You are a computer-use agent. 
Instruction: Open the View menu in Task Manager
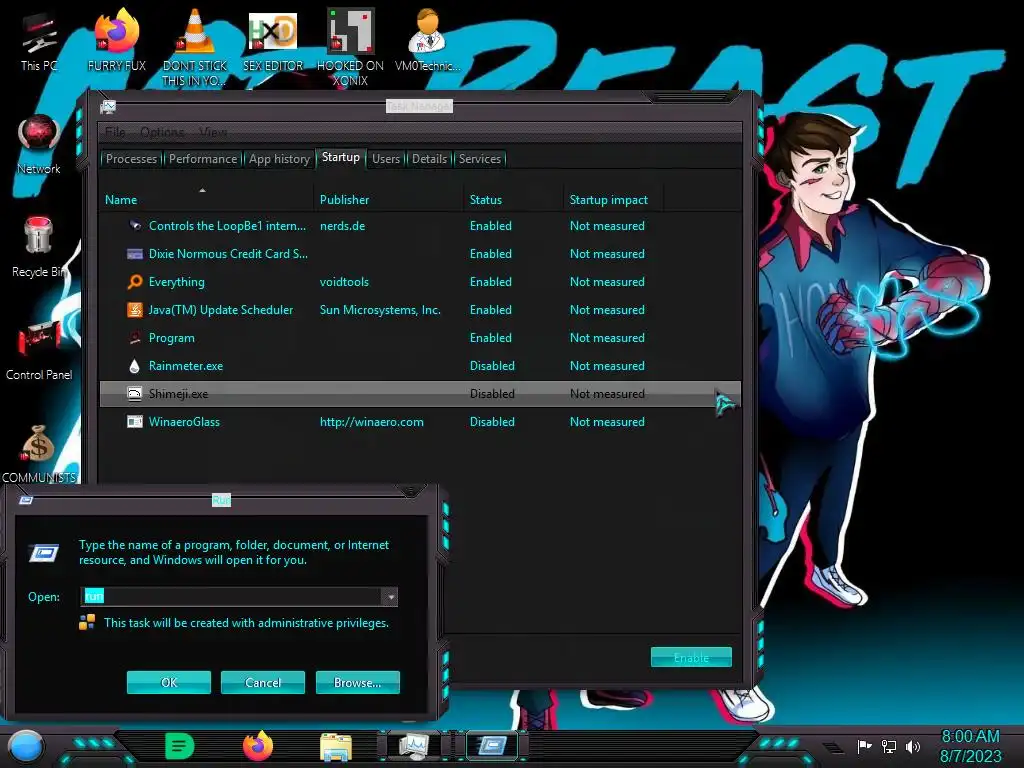(x=213, y=132)
